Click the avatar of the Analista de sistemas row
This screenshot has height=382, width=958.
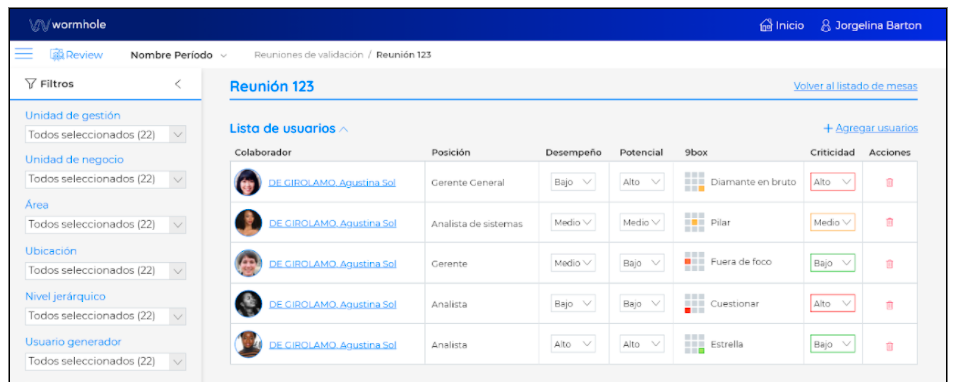pos(248,222)
